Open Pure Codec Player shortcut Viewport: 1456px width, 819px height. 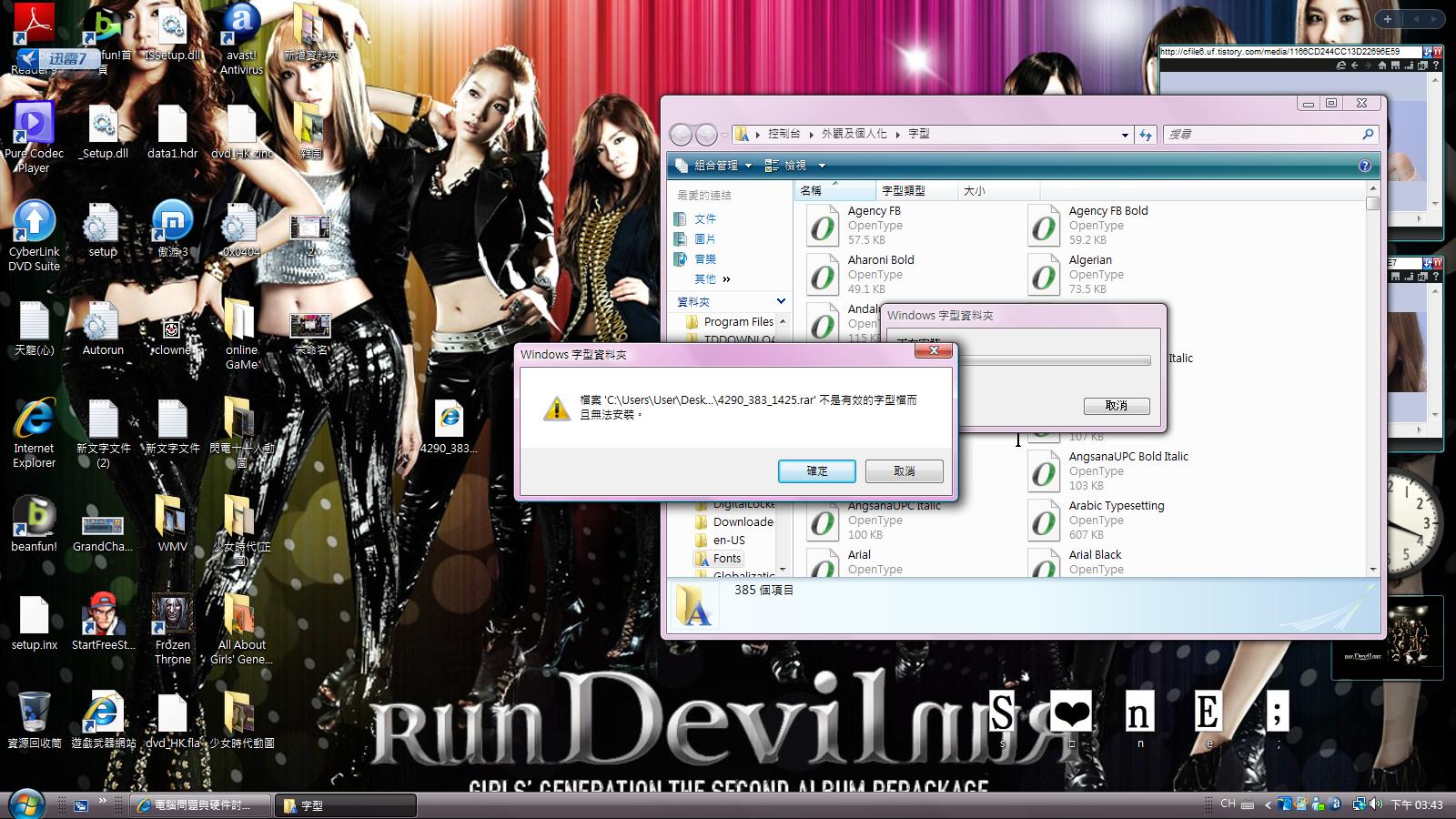click(x=34, y=136)
